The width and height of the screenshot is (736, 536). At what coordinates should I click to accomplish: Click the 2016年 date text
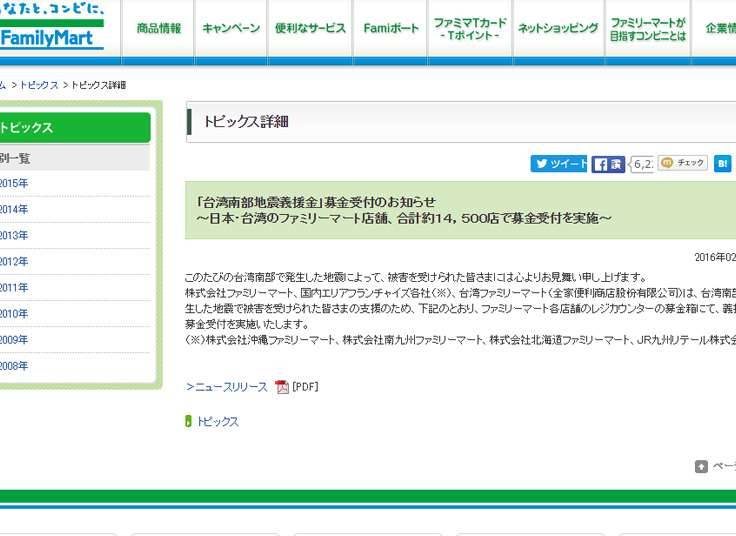point(715,257)
